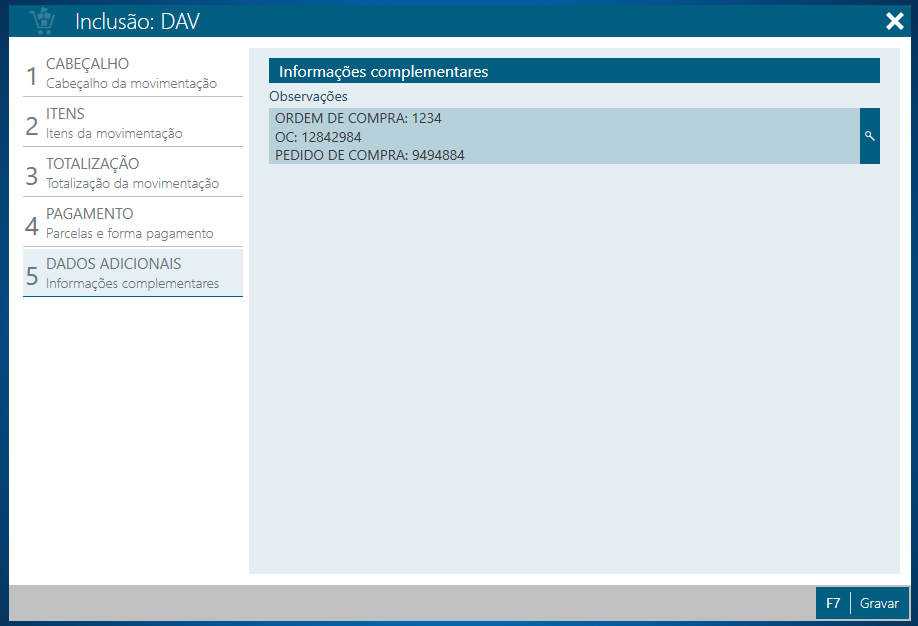Screen dimensions: 918x626
Task: Click the shopping cart icon in title bar
Action: 43,21
